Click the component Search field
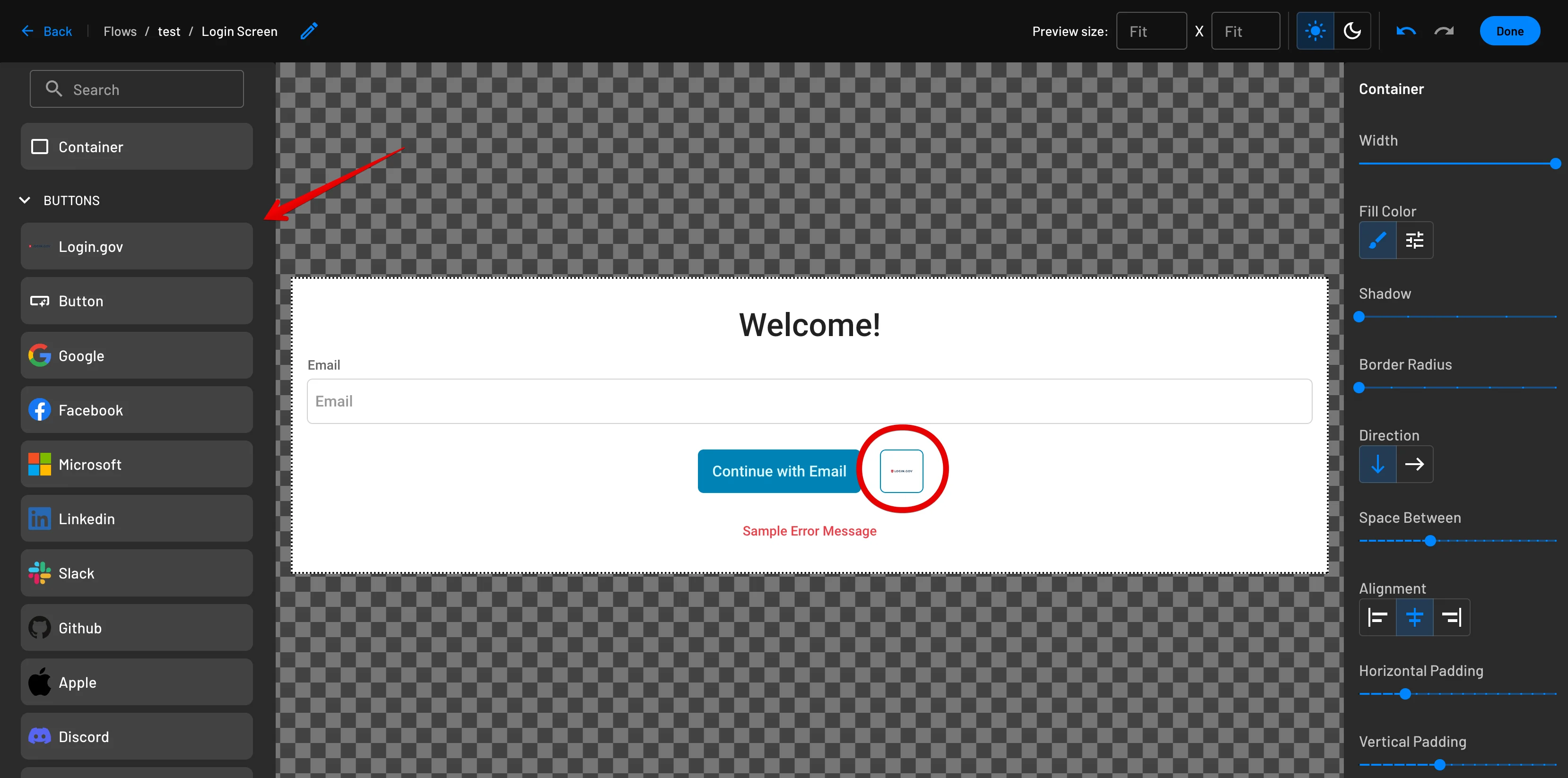 (136, 89)
